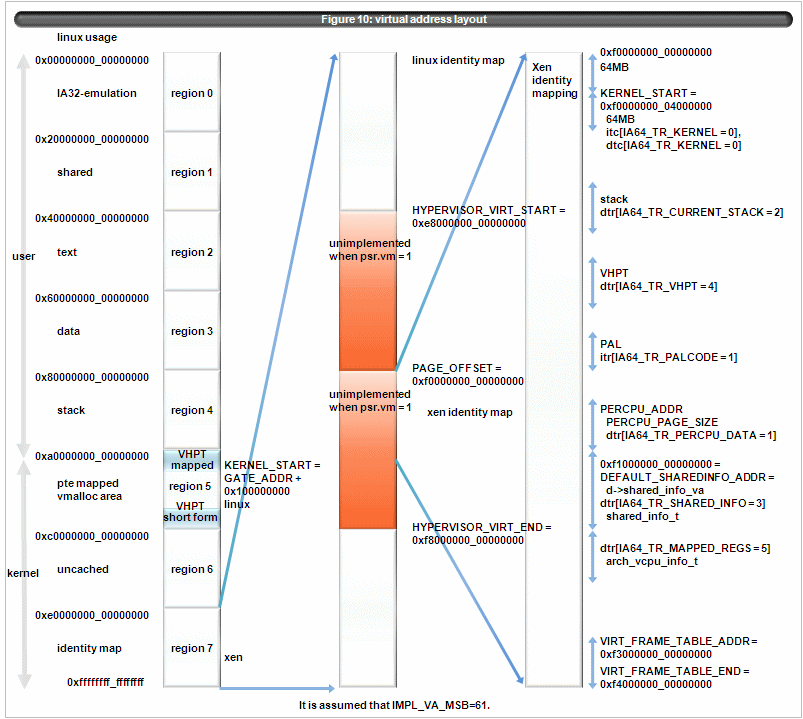Click the "region 2" box label
803x719 pixels.
[x=192, y=252]
